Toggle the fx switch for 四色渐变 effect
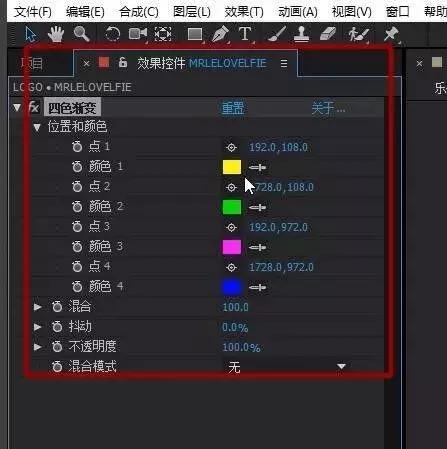This screenshot has height=449, width=447. (34, 107)
